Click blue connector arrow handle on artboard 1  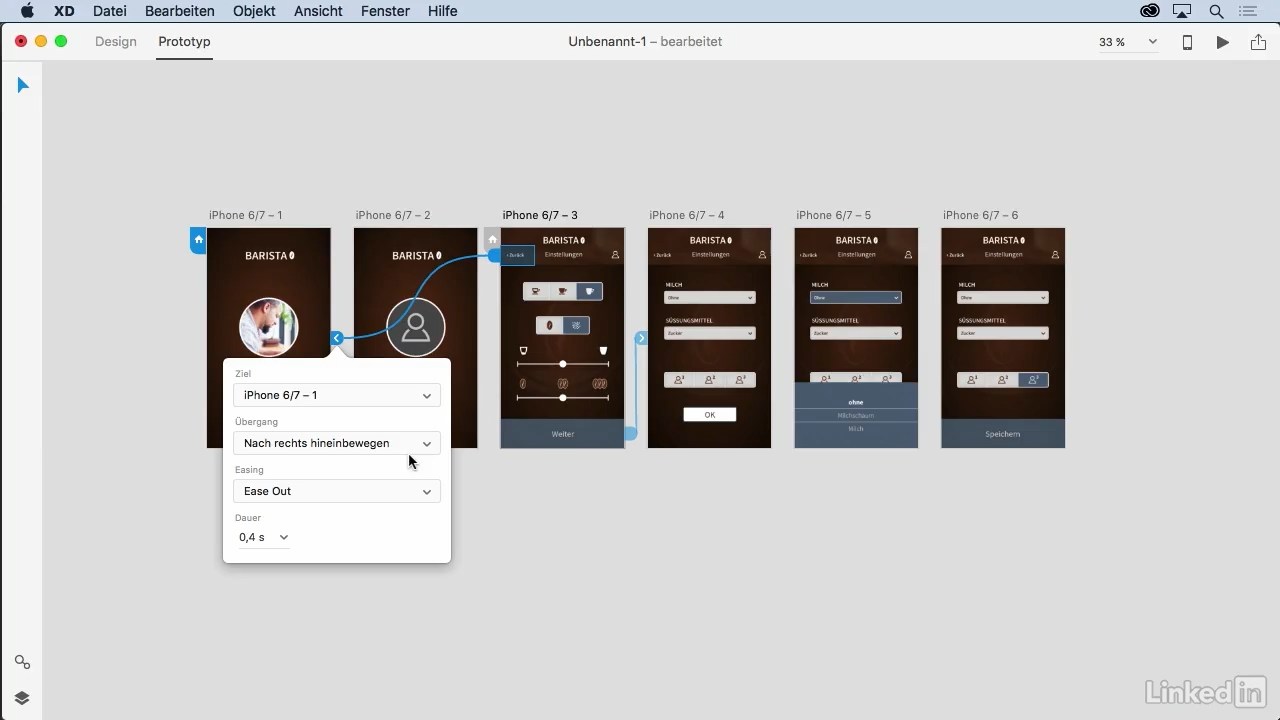pos(337,338)
